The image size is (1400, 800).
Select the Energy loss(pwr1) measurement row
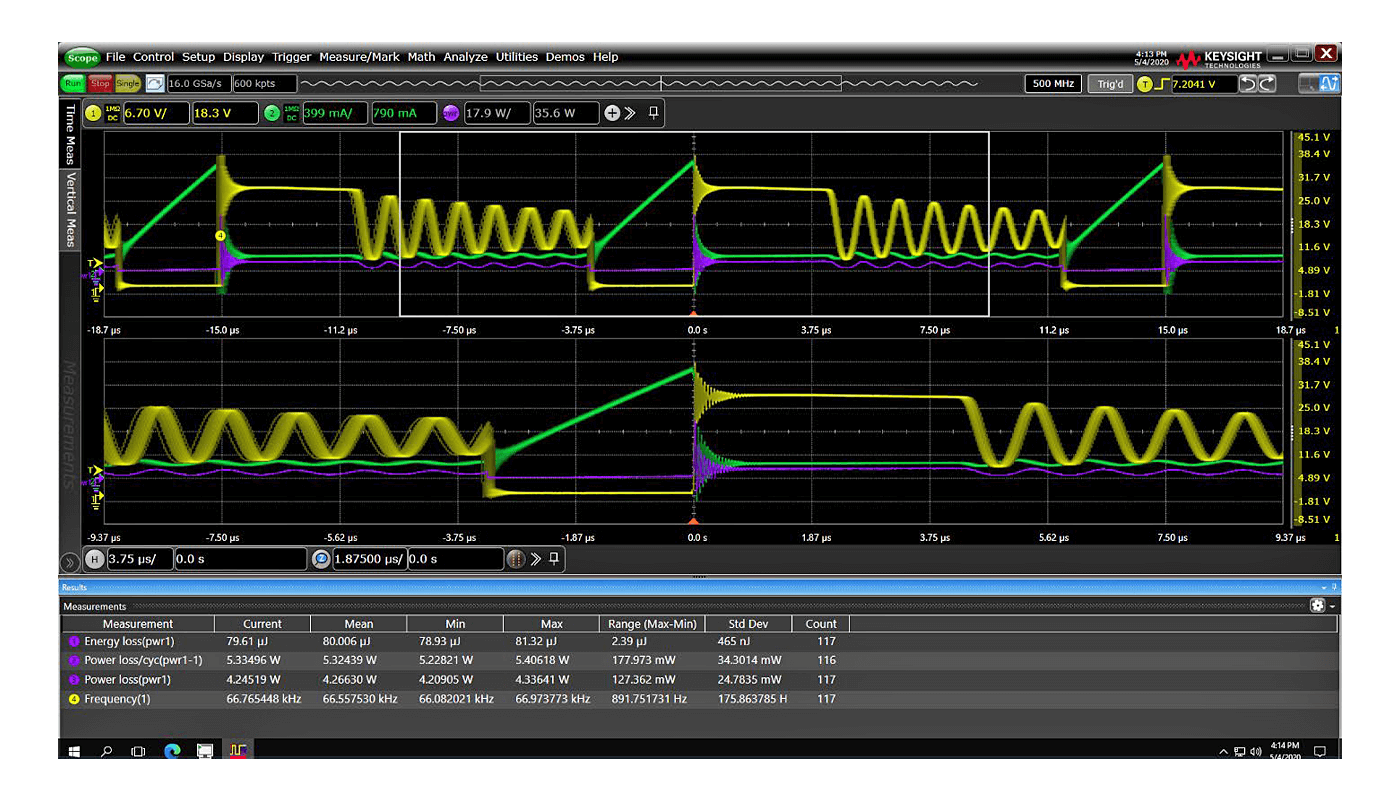[700, 641]
